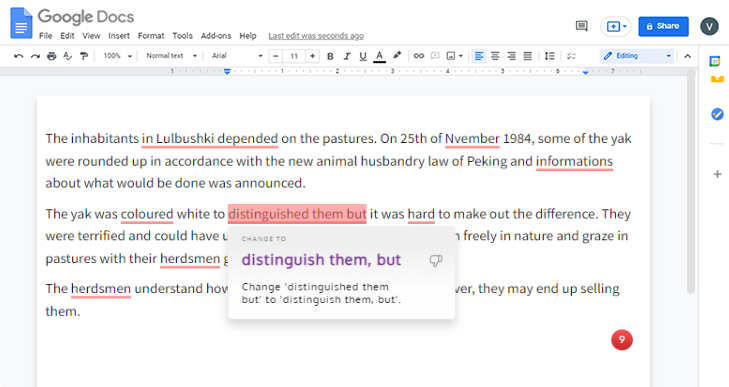Click the Google Docs home icon

(x=21, y=23)
